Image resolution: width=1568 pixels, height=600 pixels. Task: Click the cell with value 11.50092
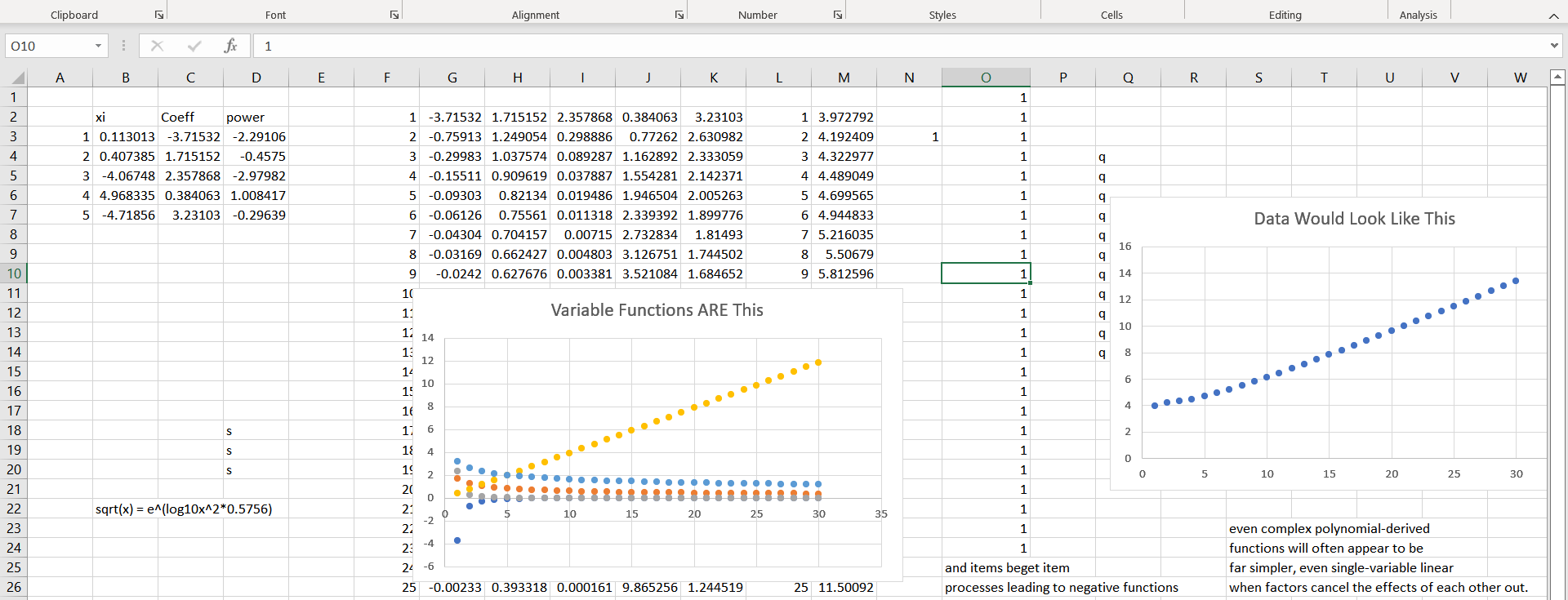(x=844, y=587)
